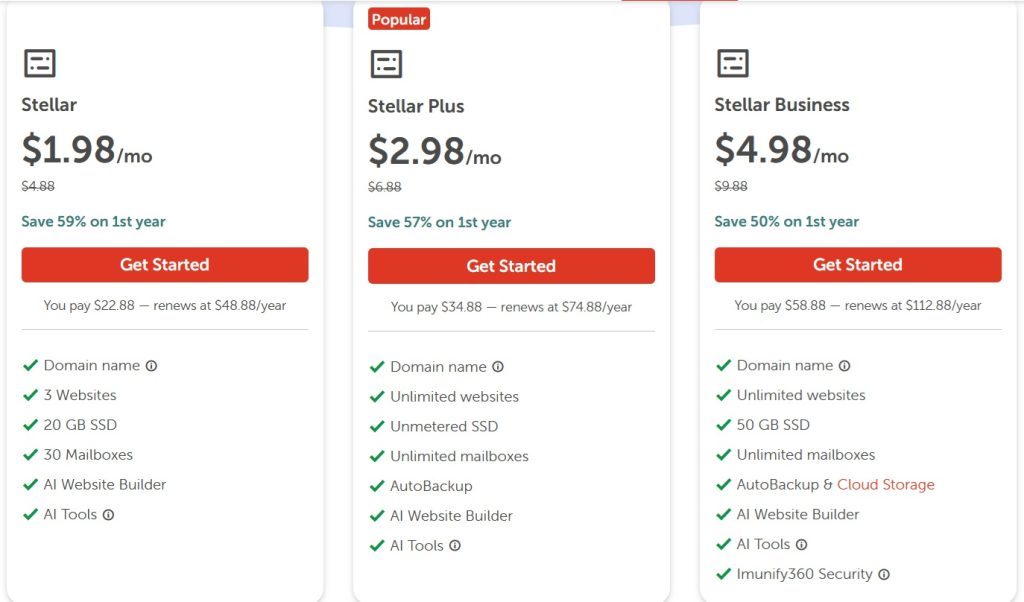Show Imunify360 Security info tooltip icon
The height and width of the screenshot is (602, 1024).
tap(884, 575)
